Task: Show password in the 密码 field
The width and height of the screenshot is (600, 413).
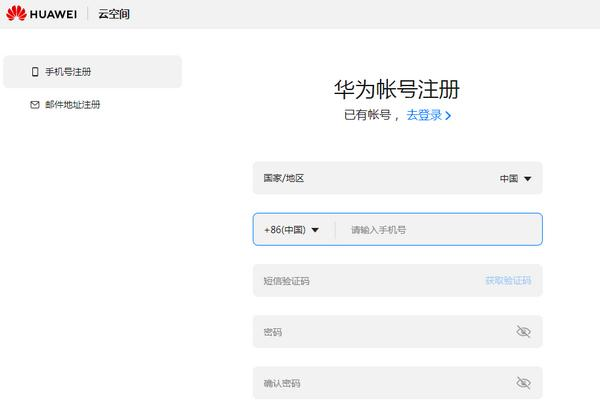Action: click(523, 332)
